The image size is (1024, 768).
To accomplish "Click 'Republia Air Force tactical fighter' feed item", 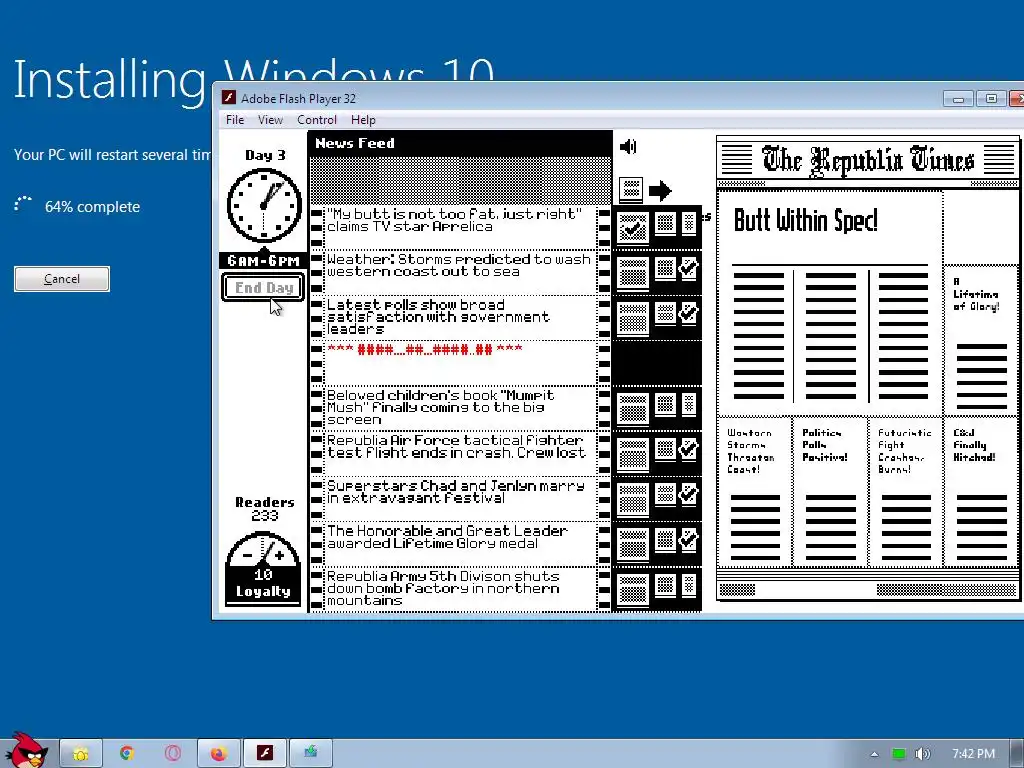I will pos(460,453).
